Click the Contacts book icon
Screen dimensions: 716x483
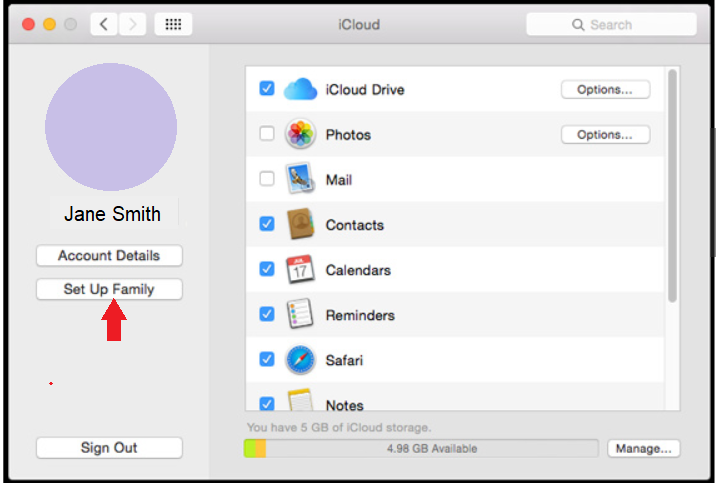click(300, 224)
